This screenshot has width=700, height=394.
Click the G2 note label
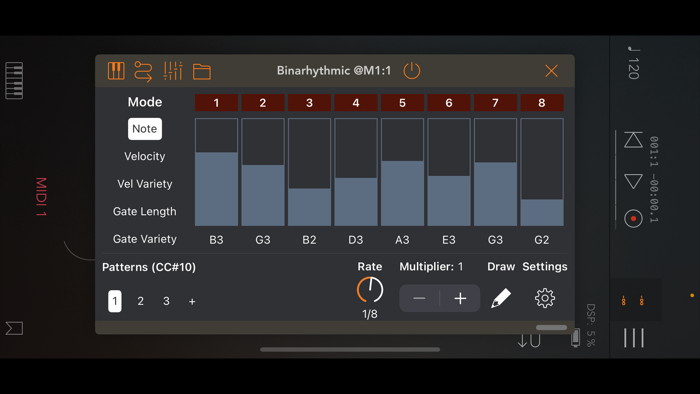point(542,240)
